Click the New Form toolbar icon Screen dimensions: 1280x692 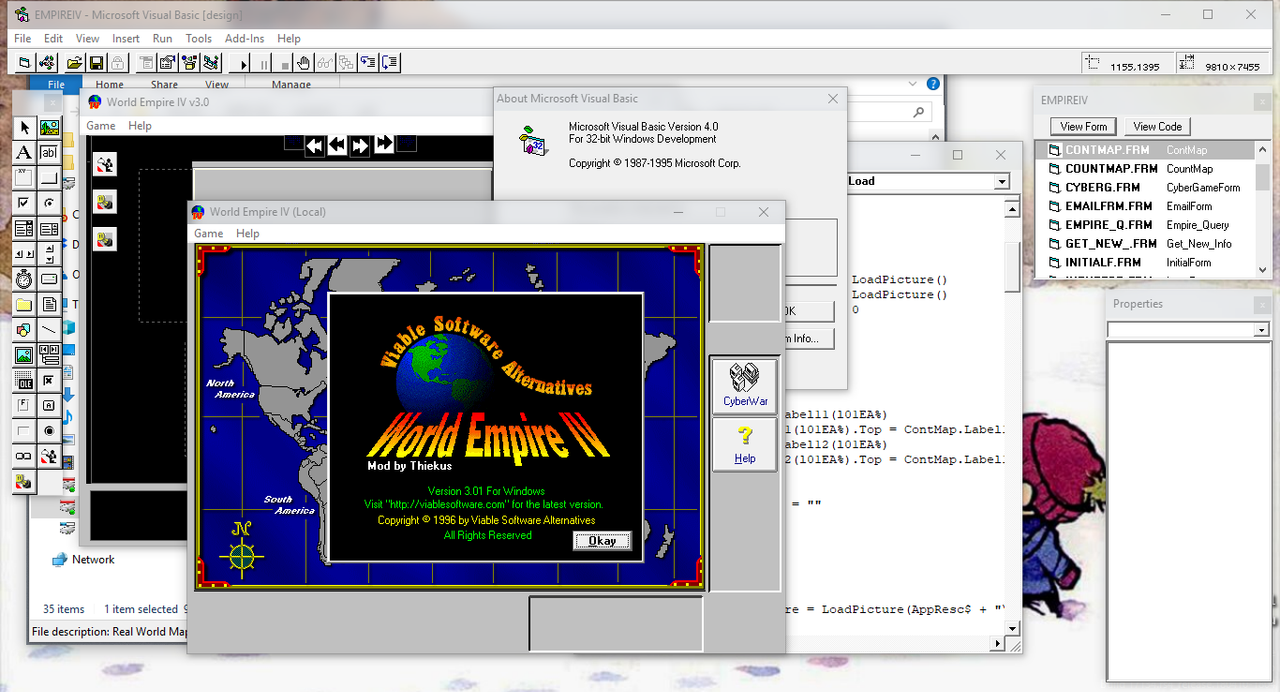(25, 63)
